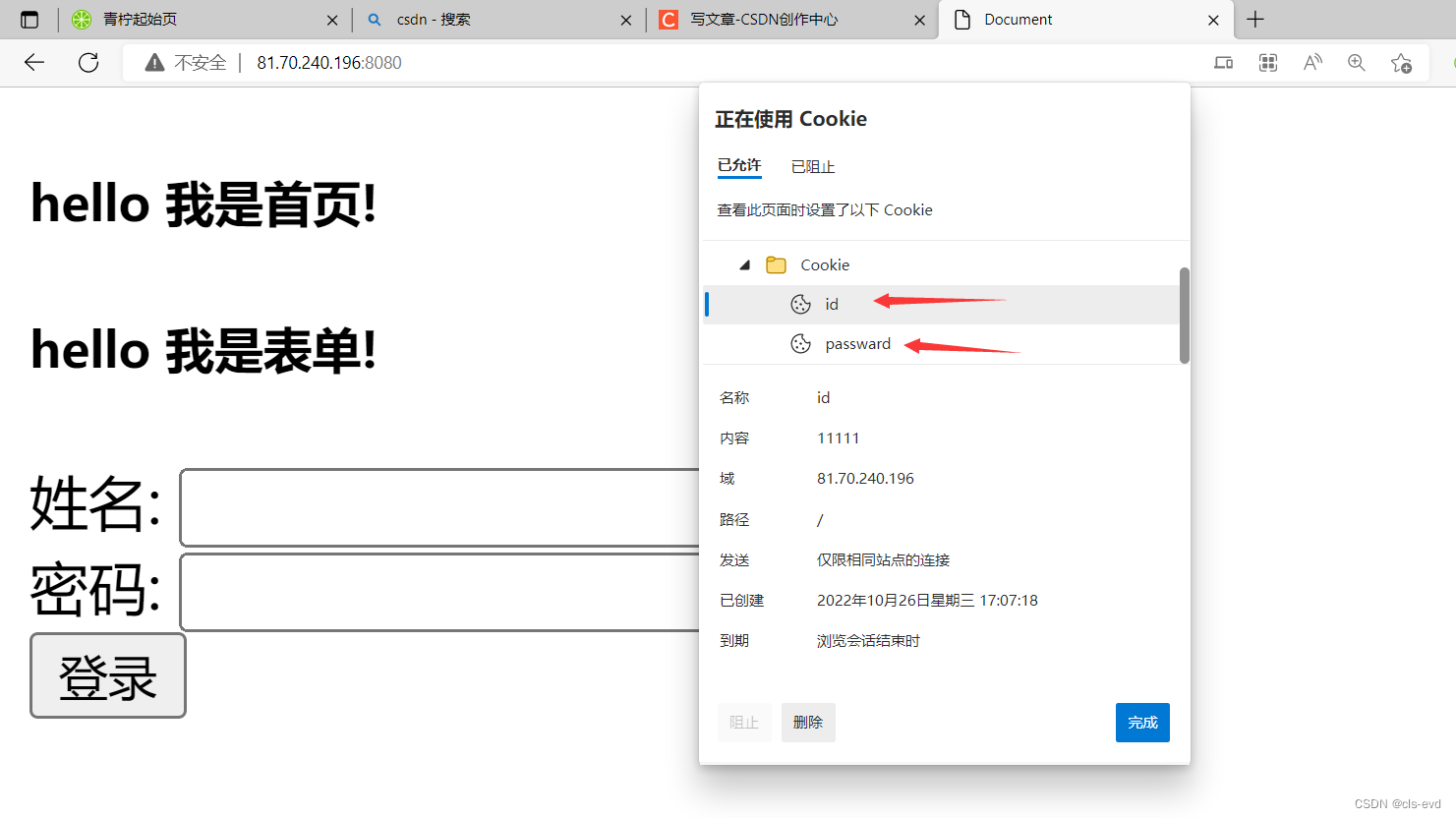1456x818 pixels.
Task: Click the domain value 81.70.240.196 in cookie details
Action: coord(865,479)
